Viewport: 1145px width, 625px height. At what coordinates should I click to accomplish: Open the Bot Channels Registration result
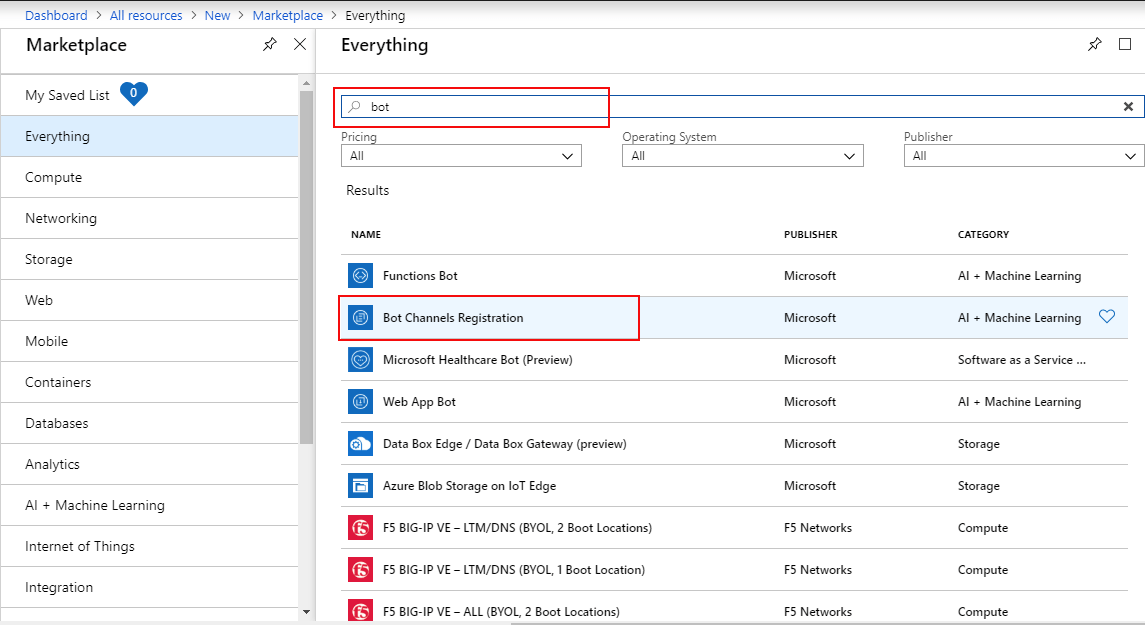734,318
